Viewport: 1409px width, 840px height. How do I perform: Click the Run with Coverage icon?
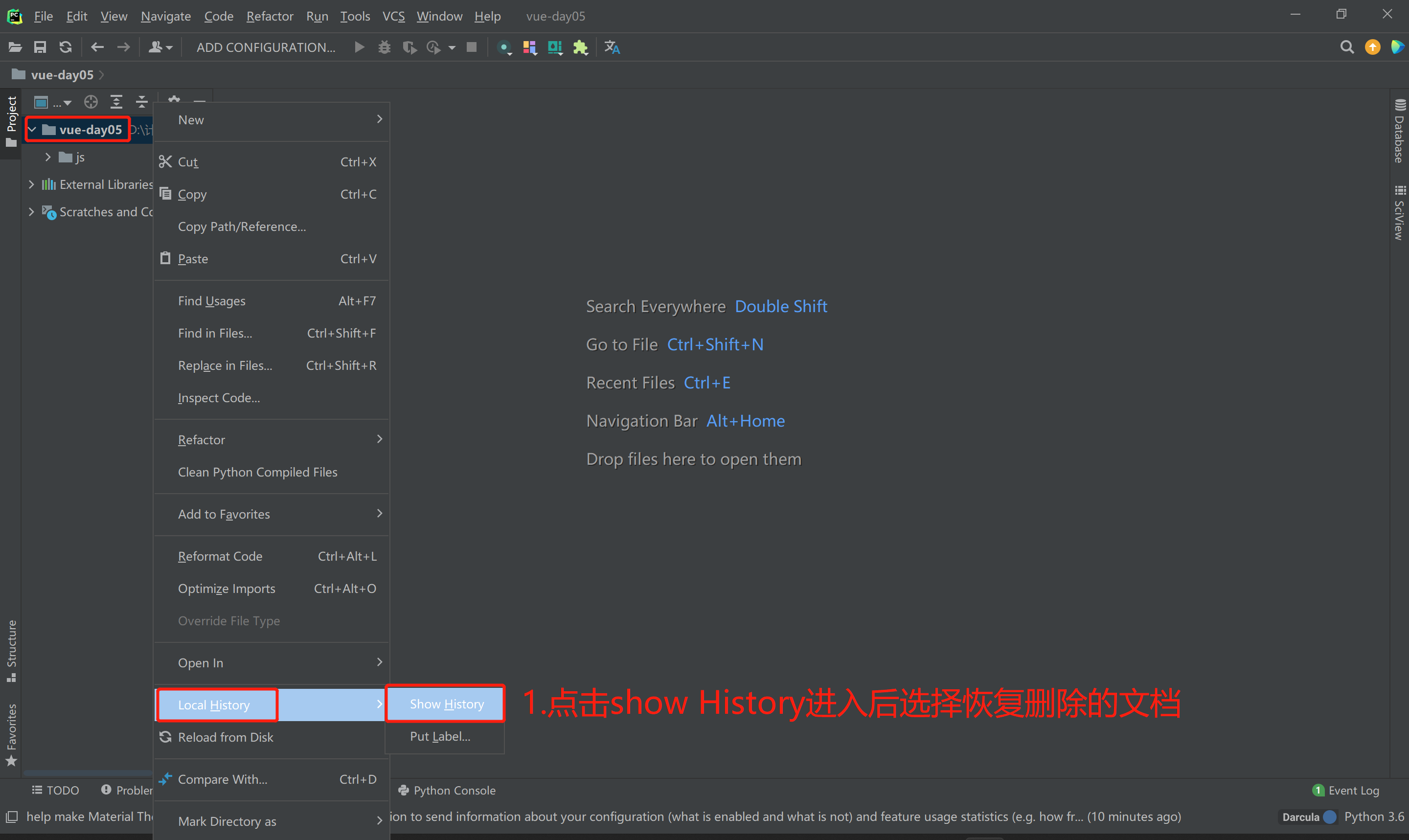[409, 47]
